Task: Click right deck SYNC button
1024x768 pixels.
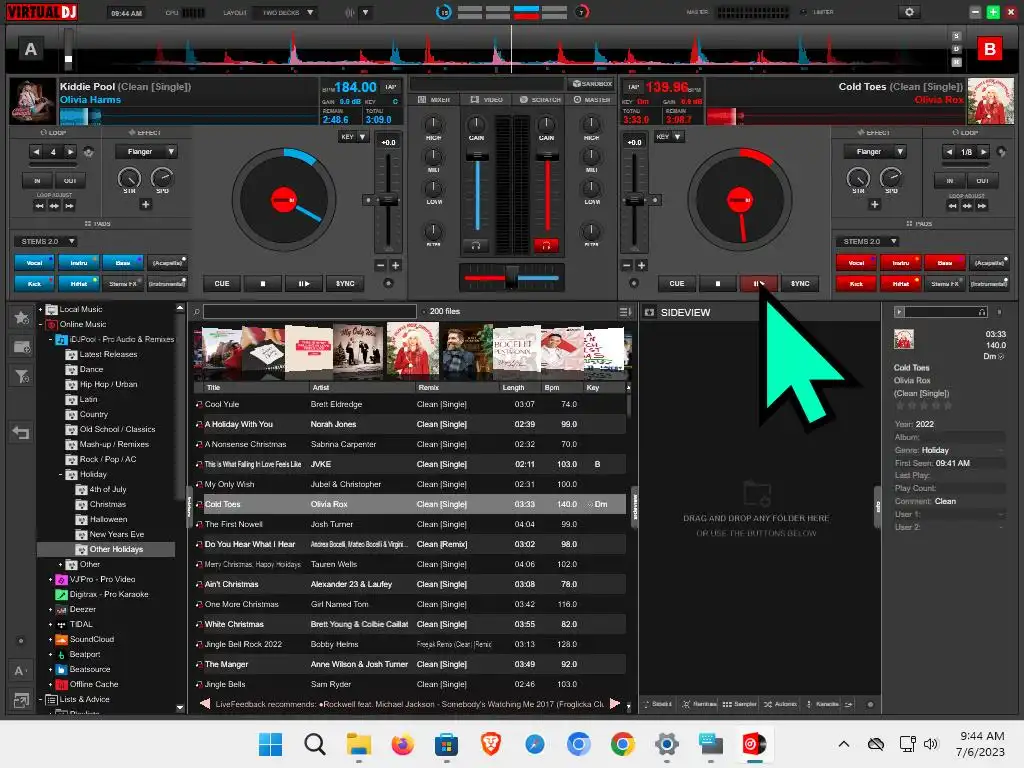Action: point(800,283)
